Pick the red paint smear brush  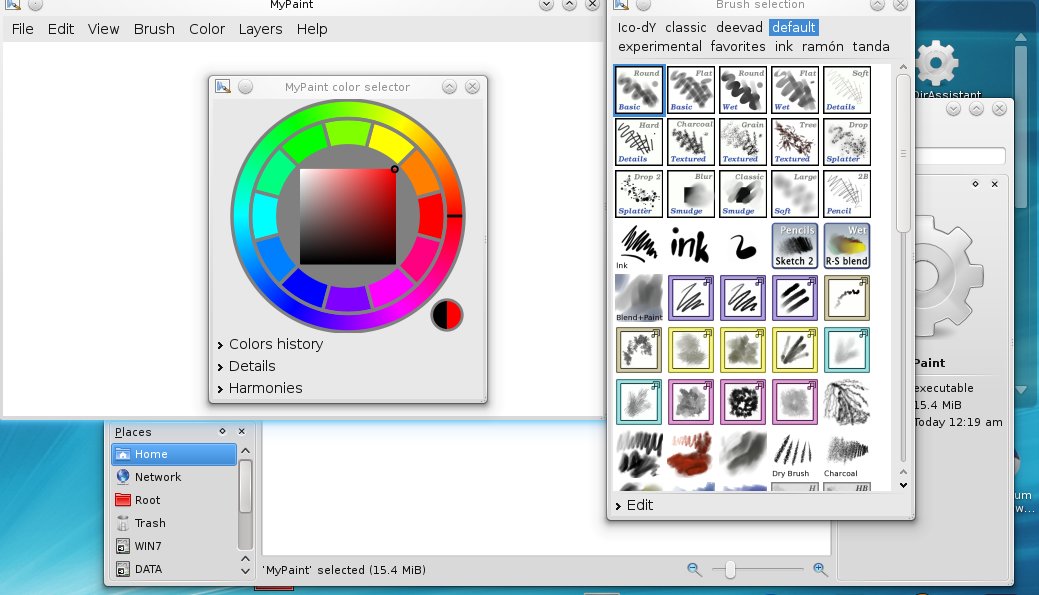690,455
